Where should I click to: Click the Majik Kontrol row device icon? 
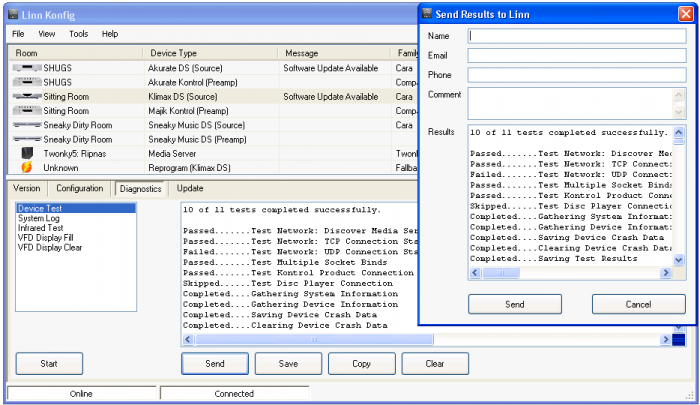click(27, 111)
